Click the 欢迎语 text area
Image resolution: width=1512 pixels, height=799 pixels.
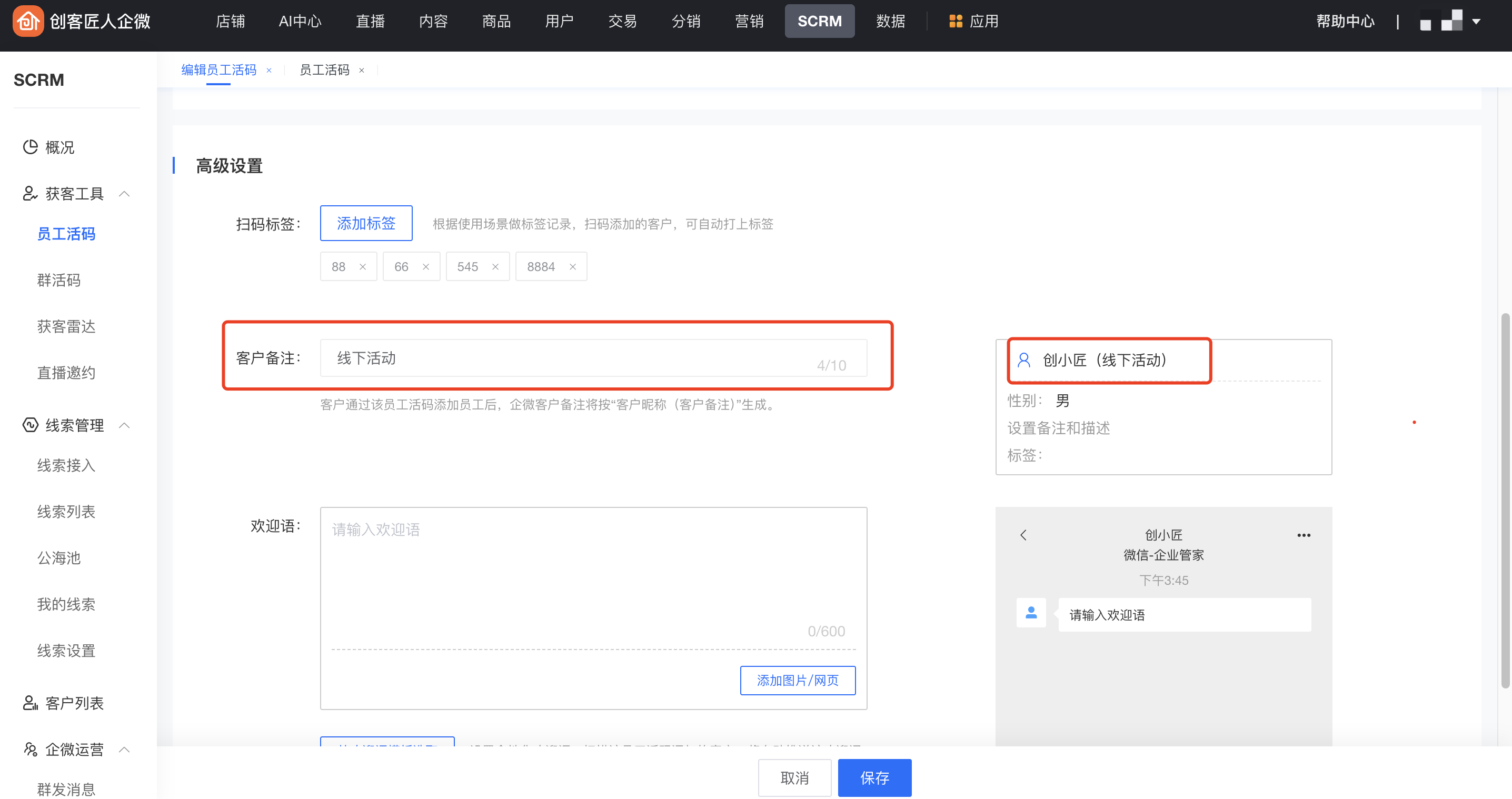[593, 578]
